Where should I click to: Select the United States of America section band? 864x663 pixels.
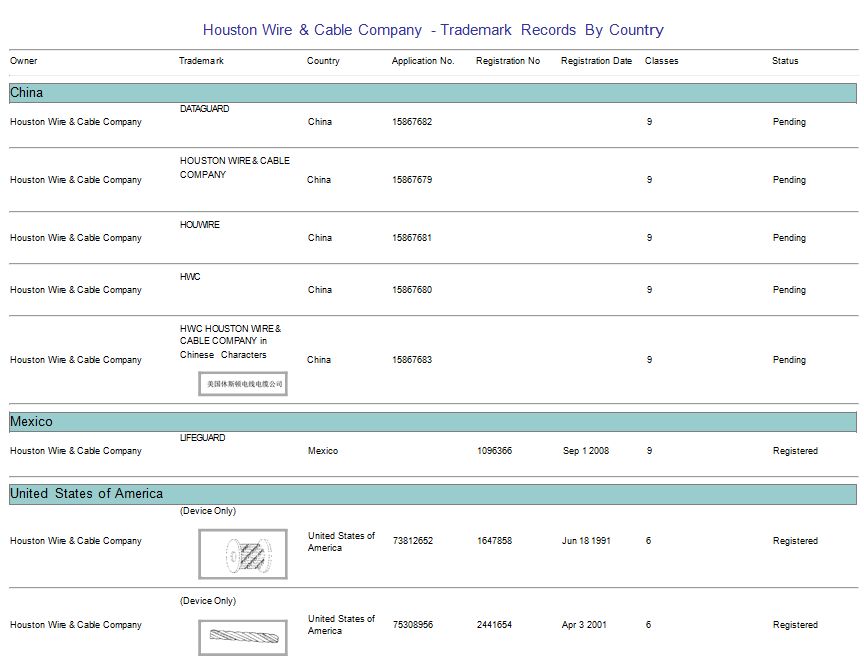coord(432,494)
